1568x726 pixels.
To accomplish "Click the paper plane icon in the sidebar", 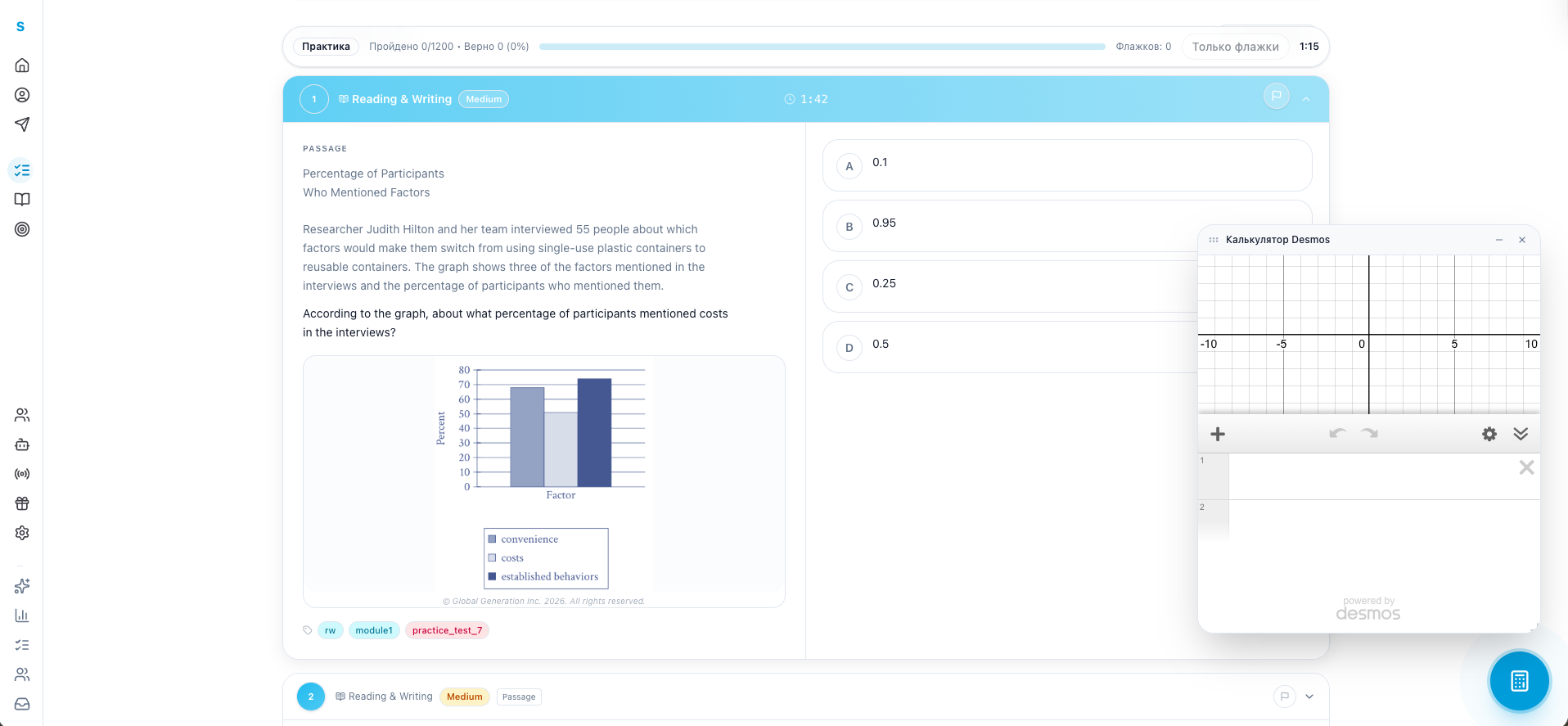I will tap(22, 124).
